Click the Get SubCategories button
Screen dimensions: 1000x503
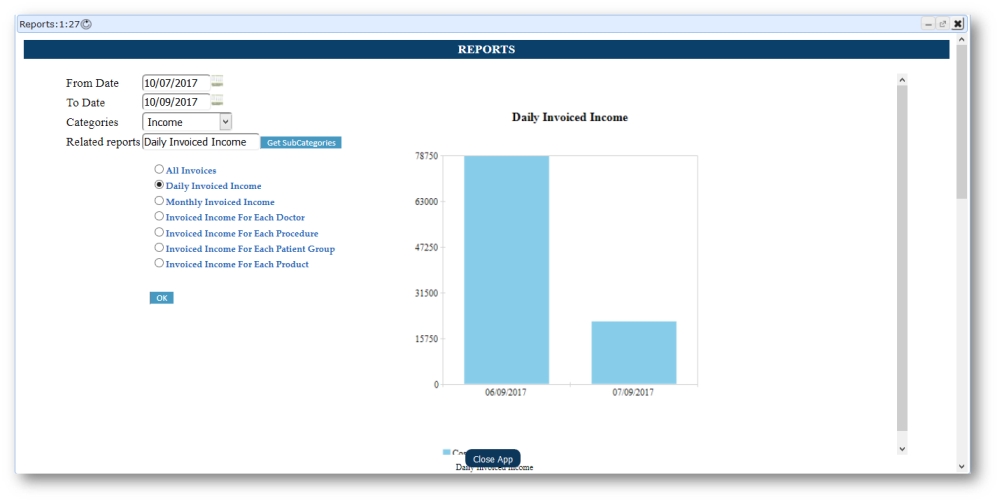coord(301,143)
